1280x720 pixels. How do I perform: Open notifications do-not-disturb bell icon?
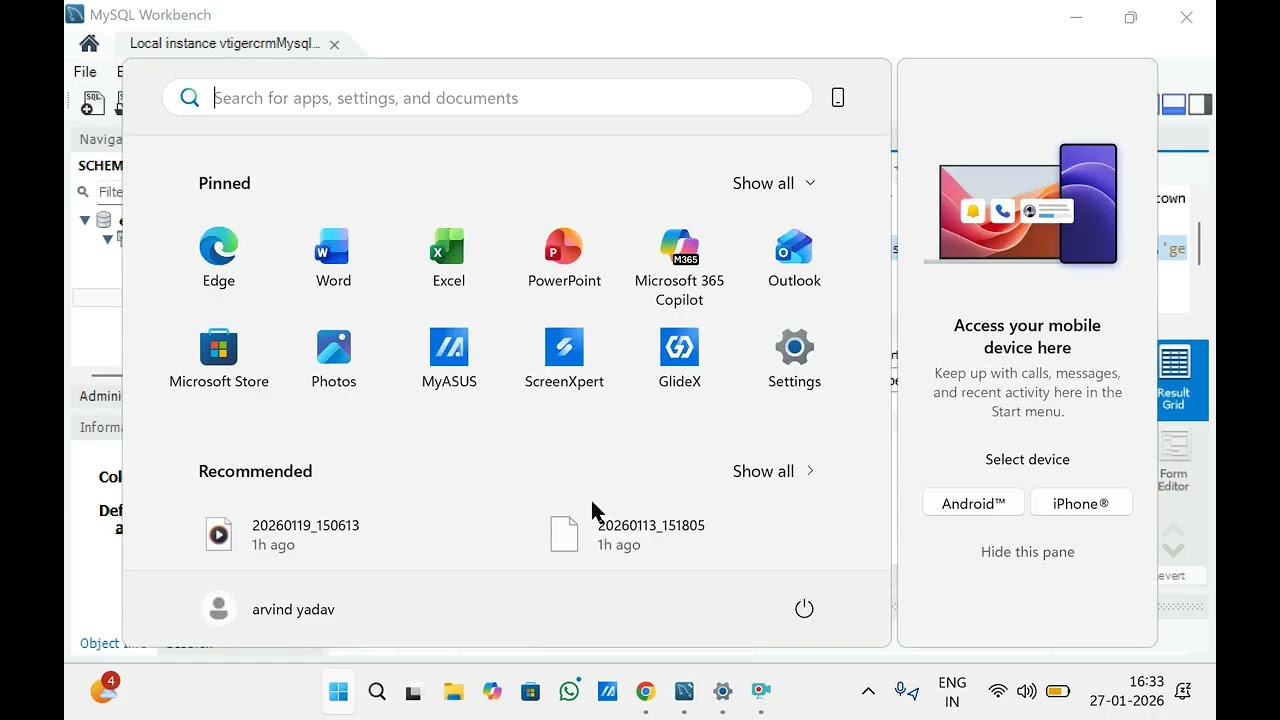pos(1184,691)
